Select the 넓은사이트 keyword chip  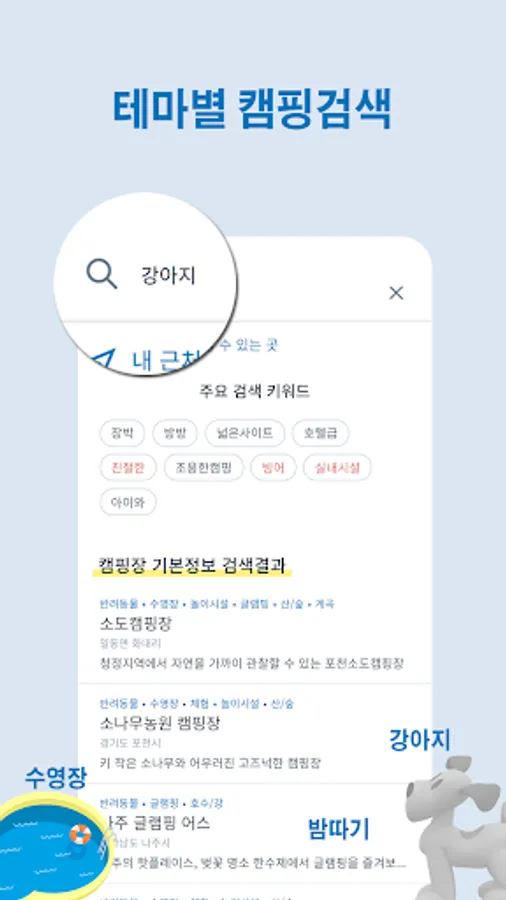245,433
